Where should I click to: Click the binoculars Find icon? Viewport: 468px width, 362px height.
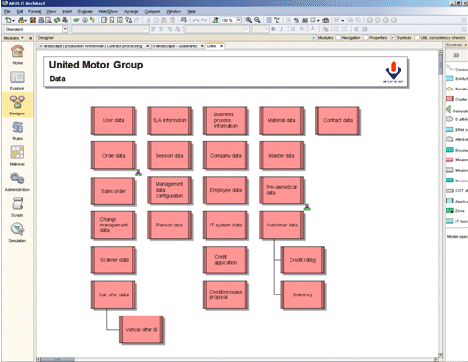[x=304, y=20]
